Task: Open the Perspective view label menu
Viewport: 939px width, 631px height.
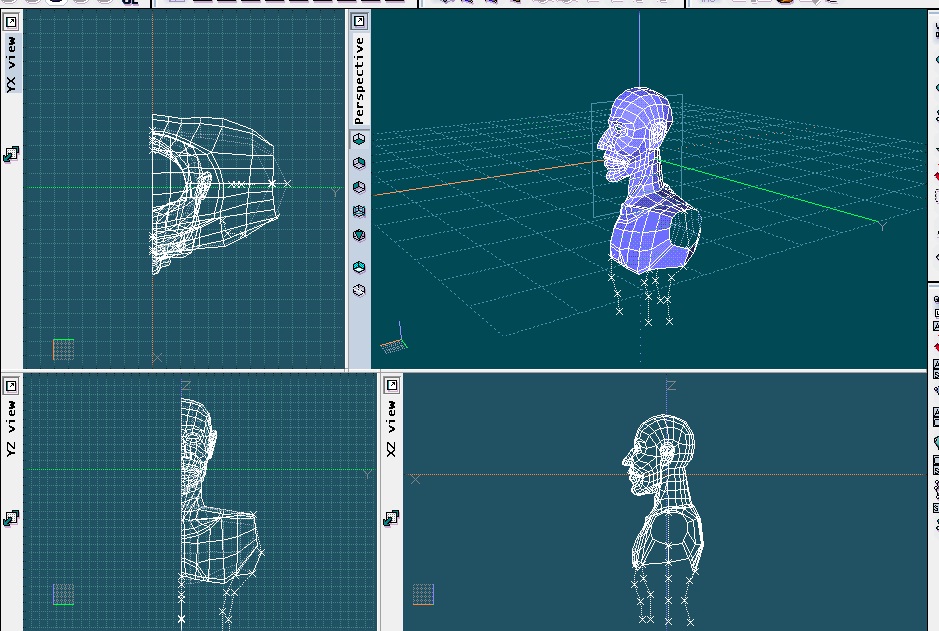Action: click(x=359, y=80)
